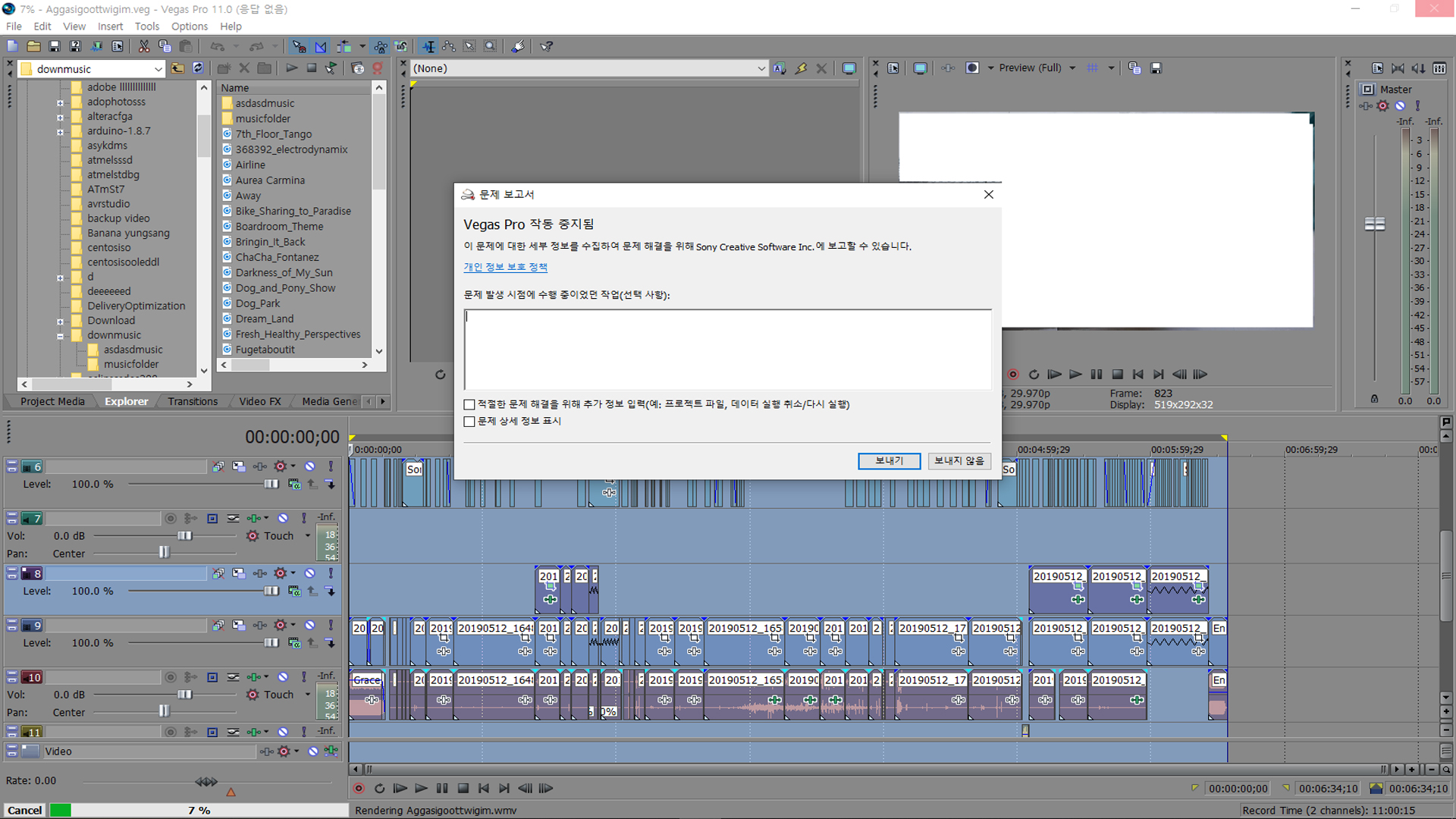Click the Save project toolbar icon
This screenshot has width=1456, height=819.
point(54,46)
